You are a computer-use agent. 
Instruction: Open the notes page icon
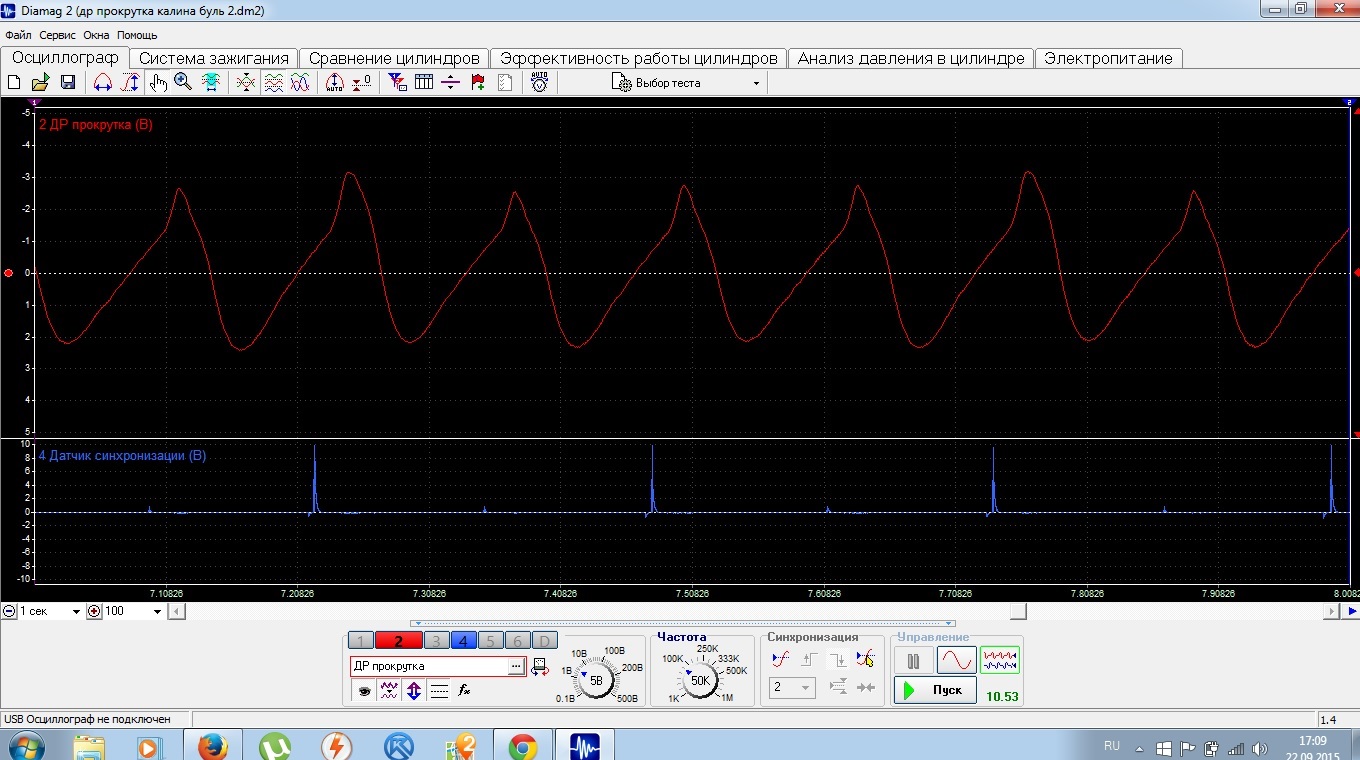point(505,83)
